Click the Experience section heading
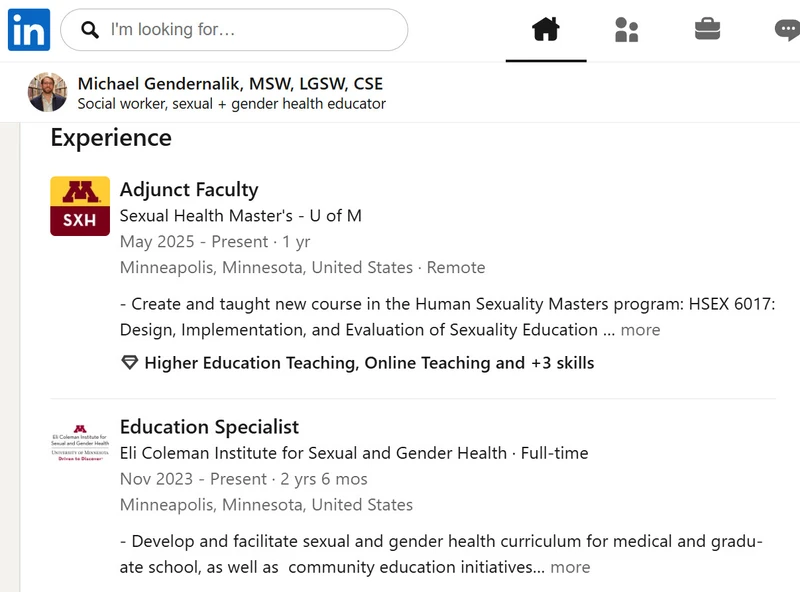 (111, 138)
